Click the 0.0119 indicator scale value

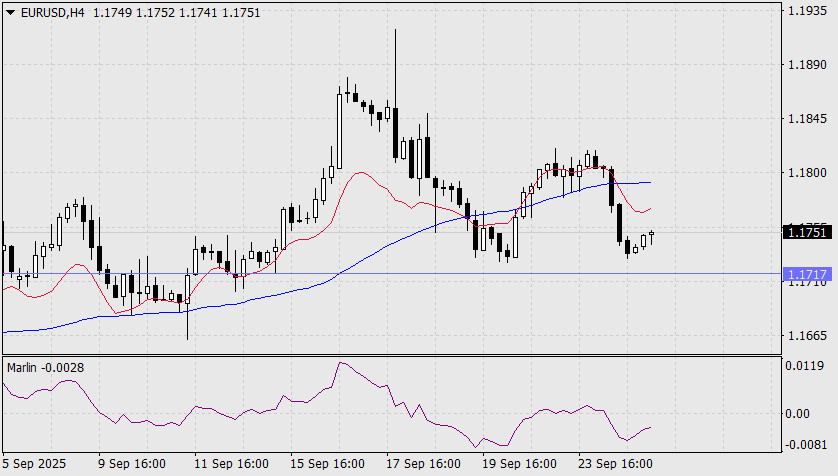click(804, 366)
